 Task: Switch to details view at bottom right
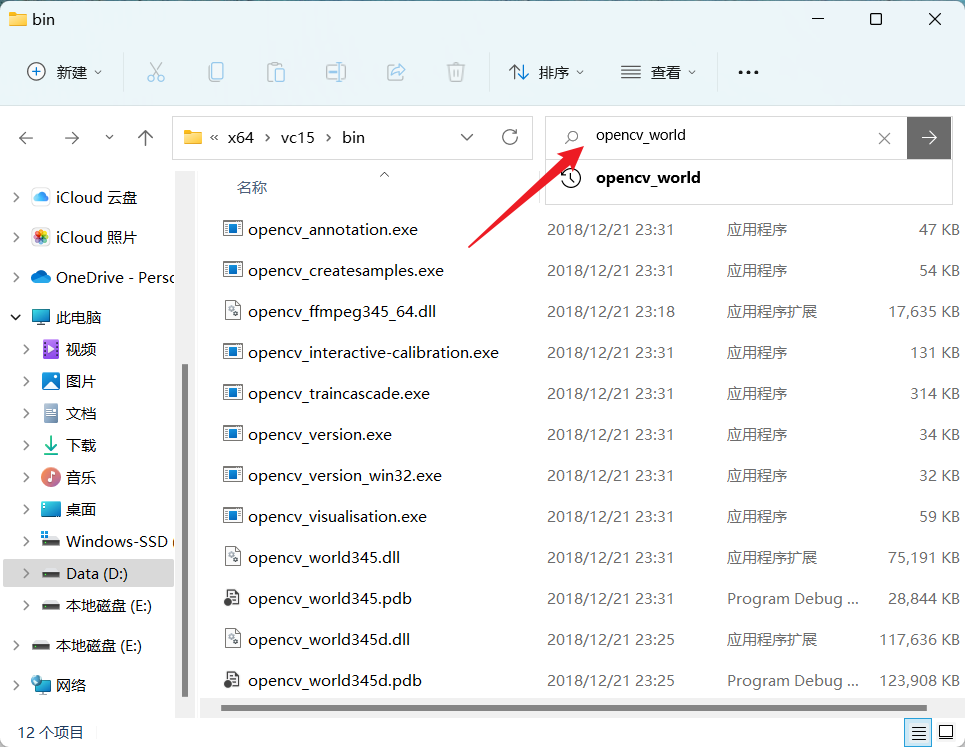pos(917,732)
